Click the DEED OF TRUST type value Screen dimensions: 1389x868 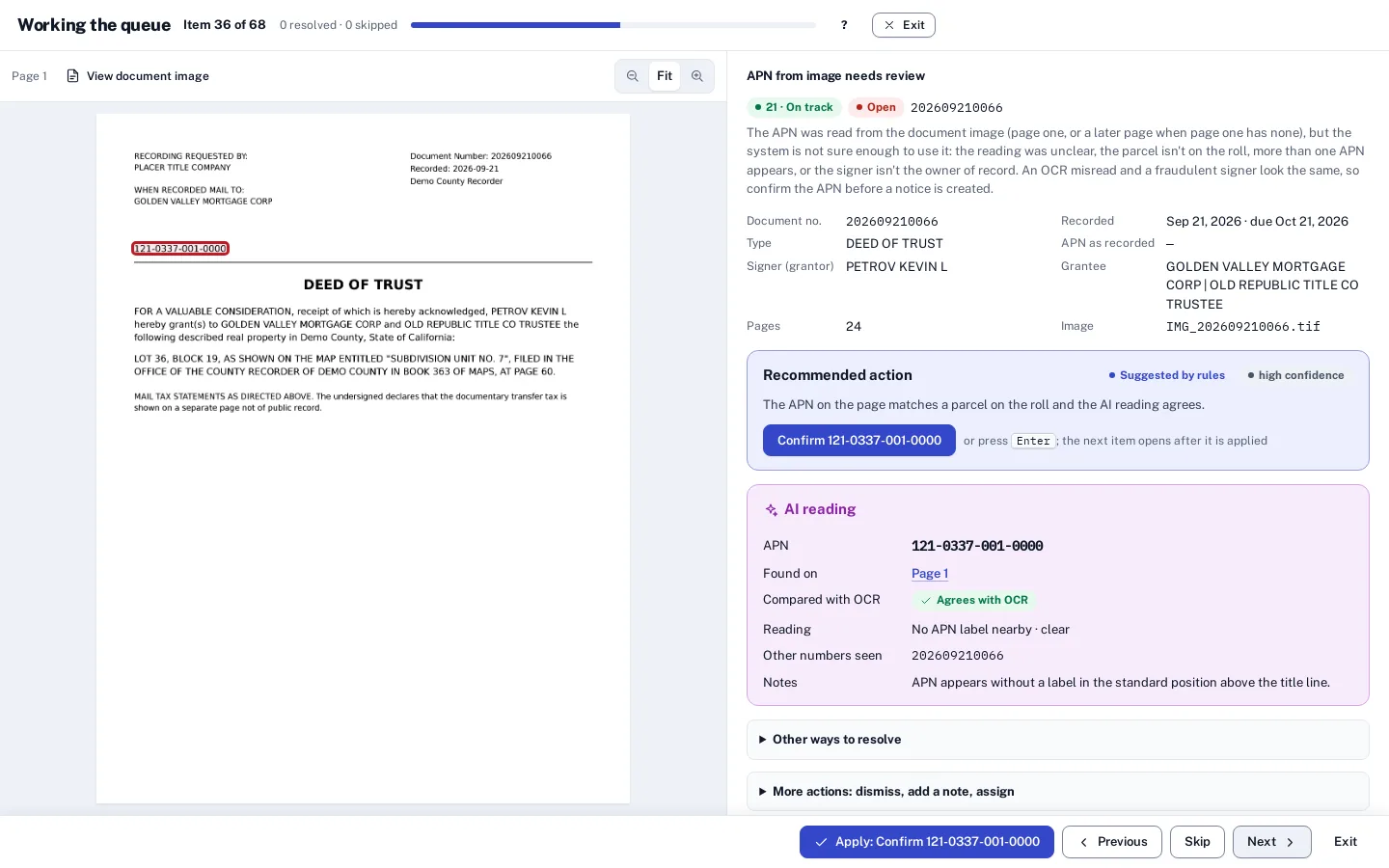point(894,244)
